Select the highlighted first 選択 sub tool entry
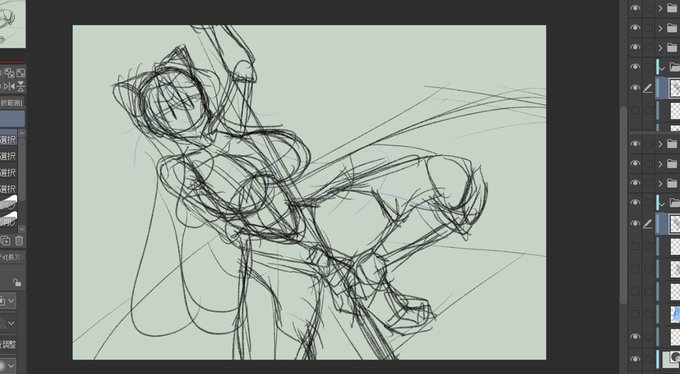Screen dimensions: 680x374 pyautogui.click(x=8, y=140)
